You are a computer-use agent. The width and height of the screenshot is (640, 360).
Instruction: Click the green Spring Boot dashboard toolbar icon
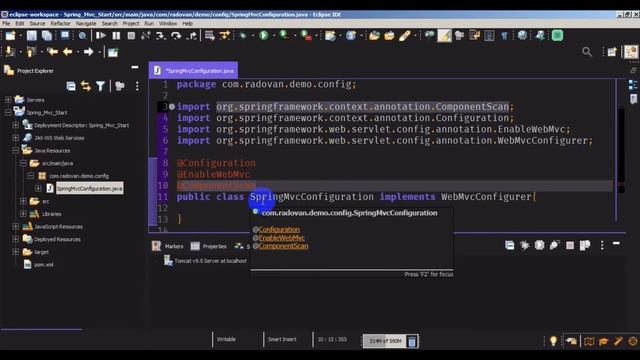click(x=558, y=36)
